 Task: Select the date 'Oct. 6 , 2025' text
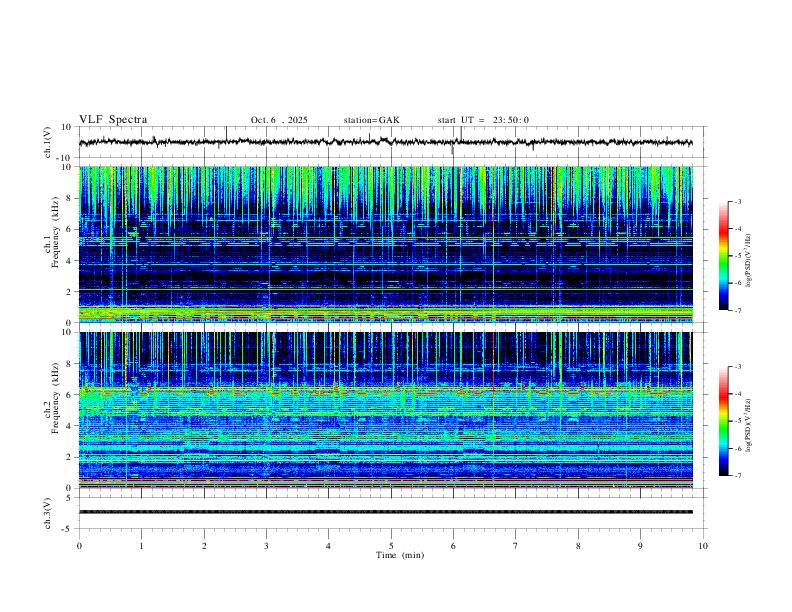point(279,120)
